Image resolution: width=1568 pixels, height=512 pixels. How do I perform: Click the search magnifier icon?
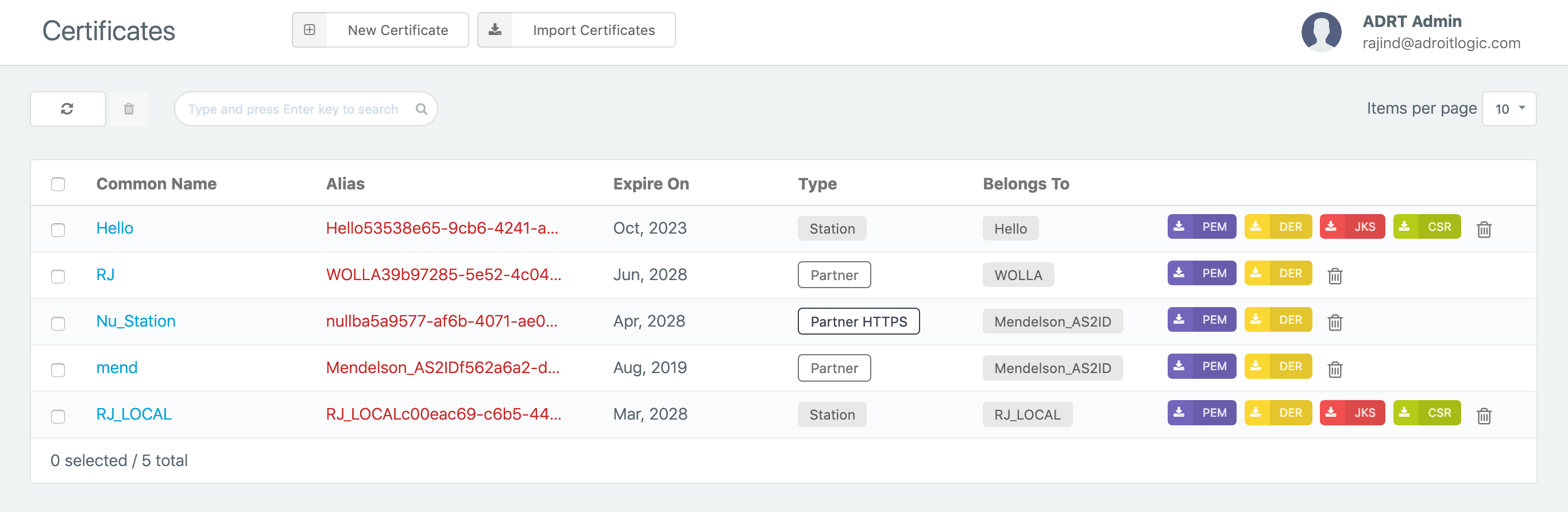[x=421, y=109]
